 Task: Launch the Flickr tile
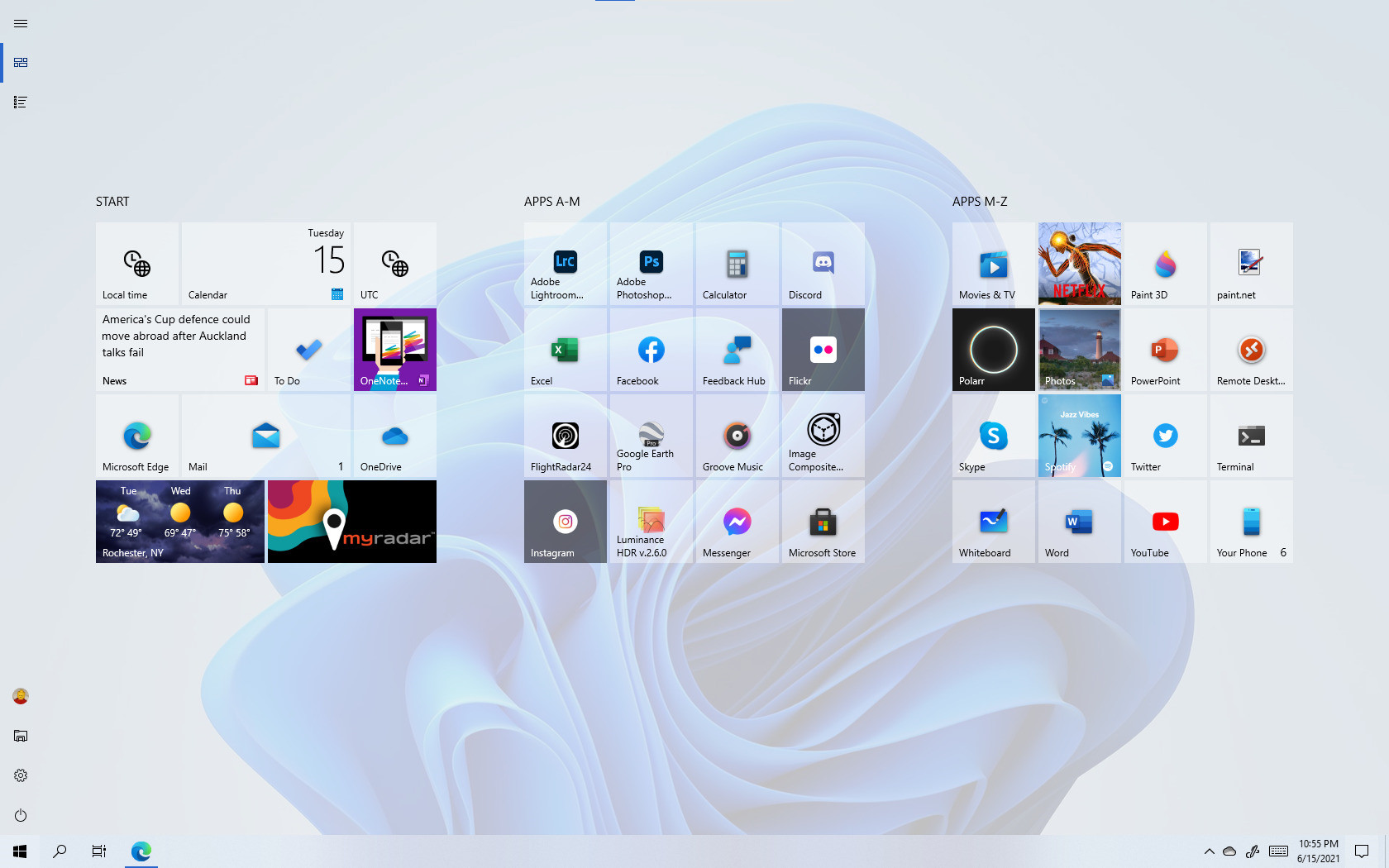[x=823, y=350]
